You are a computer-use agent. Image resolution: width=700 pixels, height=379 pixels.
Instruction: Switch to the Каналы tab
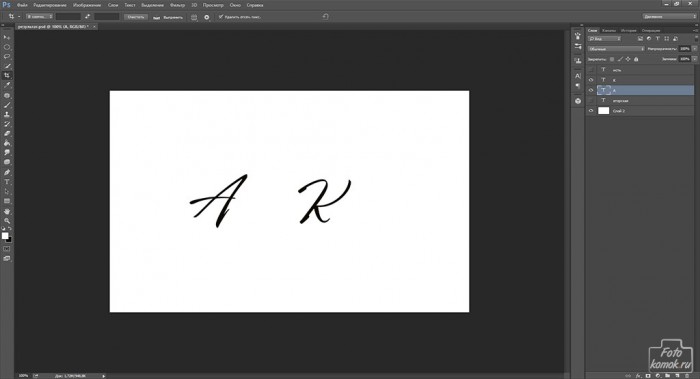click(x=609, y=30)
